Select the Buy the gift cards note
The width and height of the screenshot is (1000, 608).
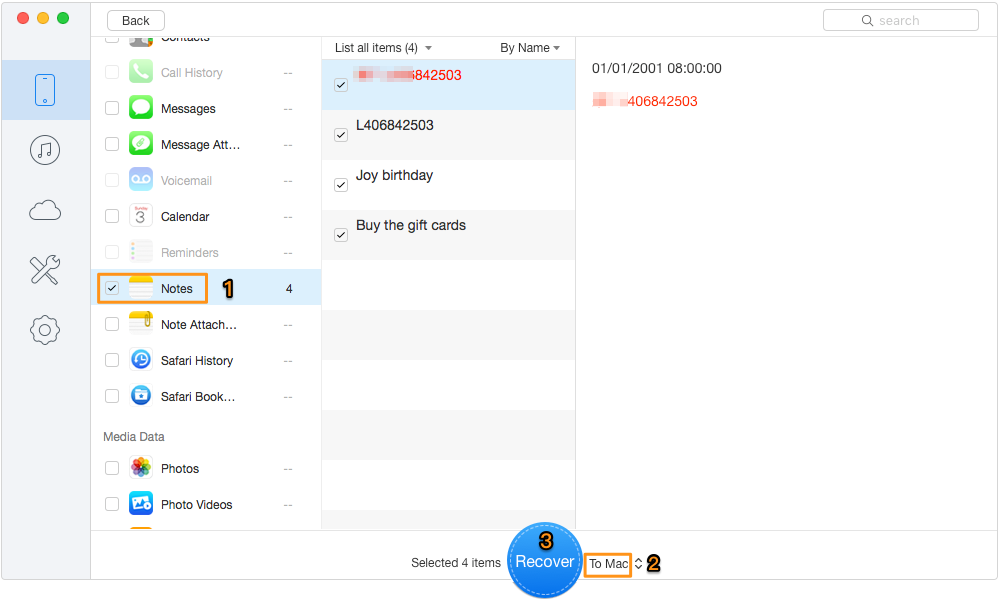448,235
